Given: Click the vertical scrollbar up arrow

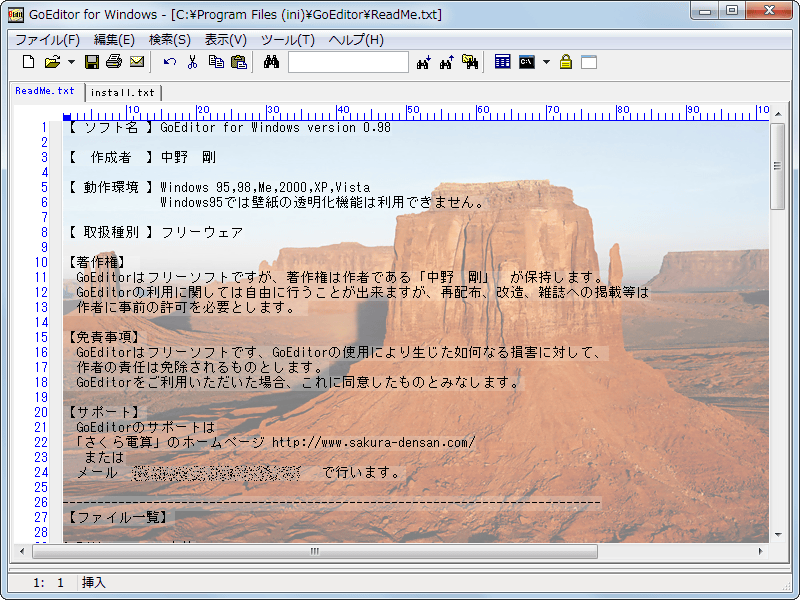Looking at the screenshot, I should pyautogui.click(x=778, y=113).
